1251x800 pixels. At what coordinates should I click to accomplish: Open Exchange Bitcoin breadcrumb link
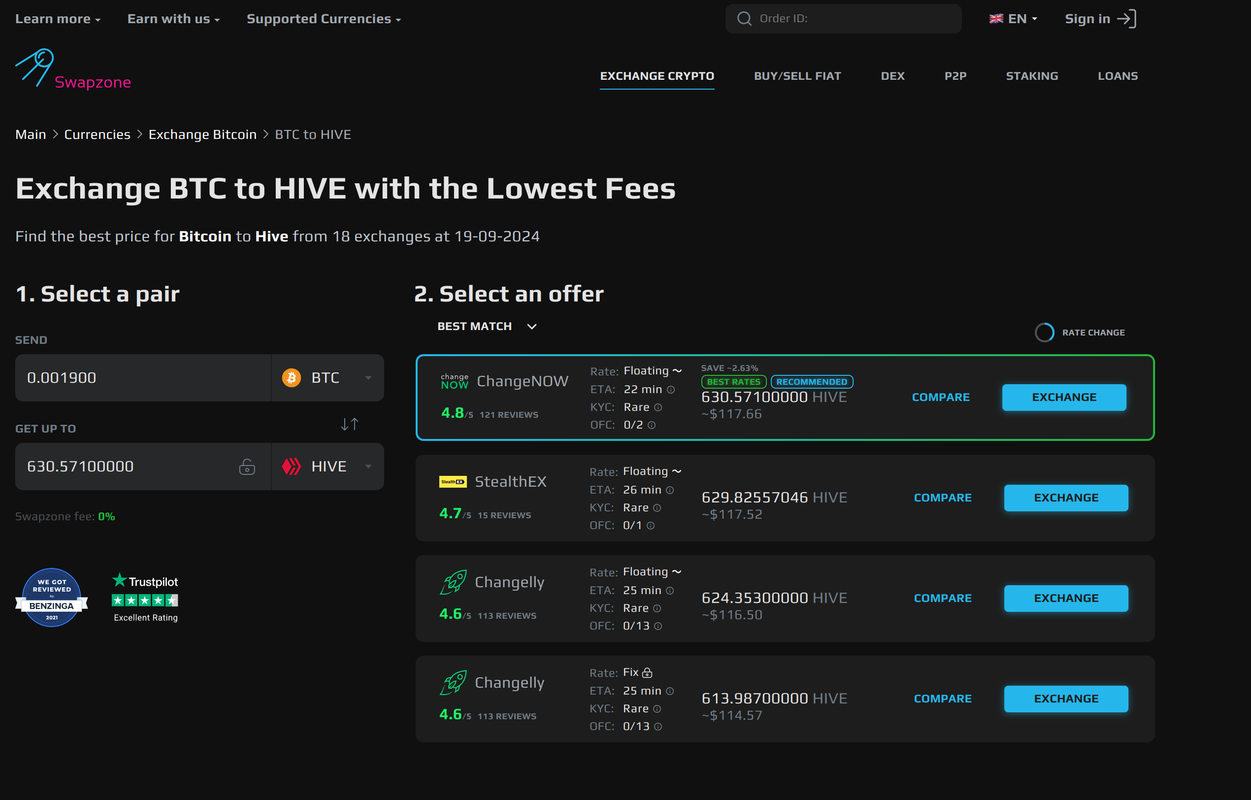tap(203, 134)
